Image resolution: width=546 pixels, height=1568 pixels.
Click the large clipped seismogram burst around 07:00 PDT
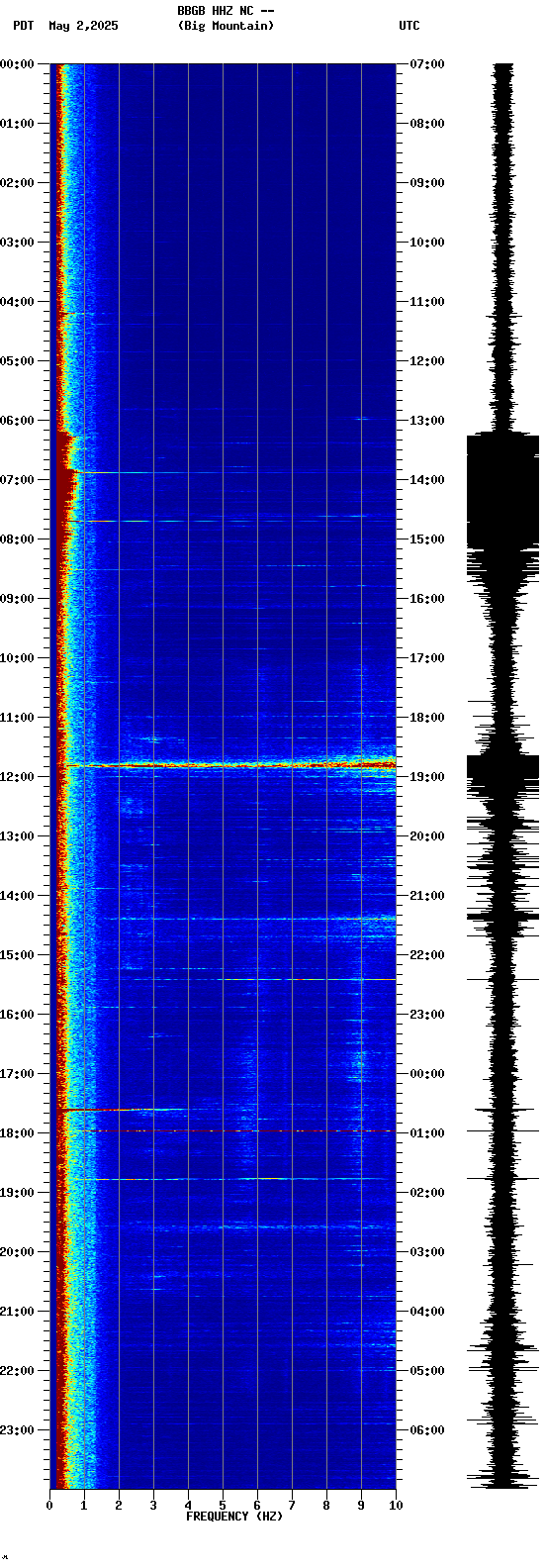(x=503, y=491)
